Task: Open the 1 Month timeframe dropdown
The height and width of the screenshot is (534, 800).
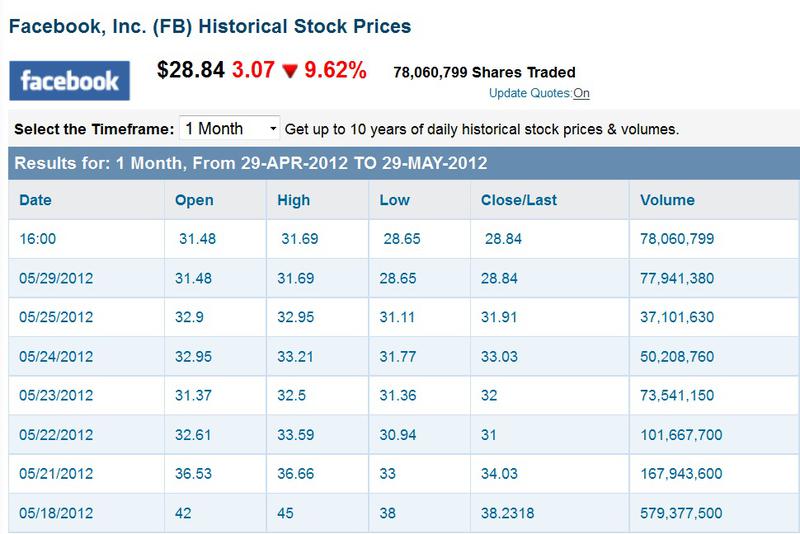Action: click(x=230, y=129)
